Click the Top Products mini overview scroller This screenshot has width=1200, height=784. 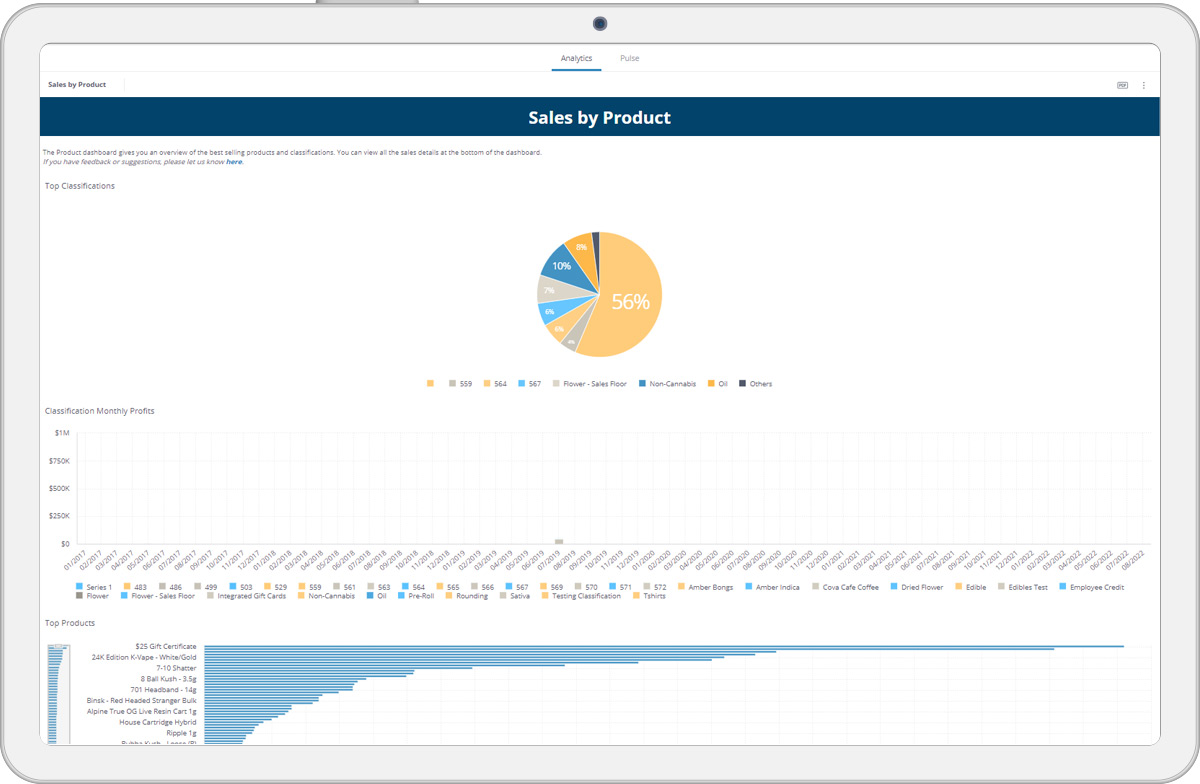click(x=58, y=694)
